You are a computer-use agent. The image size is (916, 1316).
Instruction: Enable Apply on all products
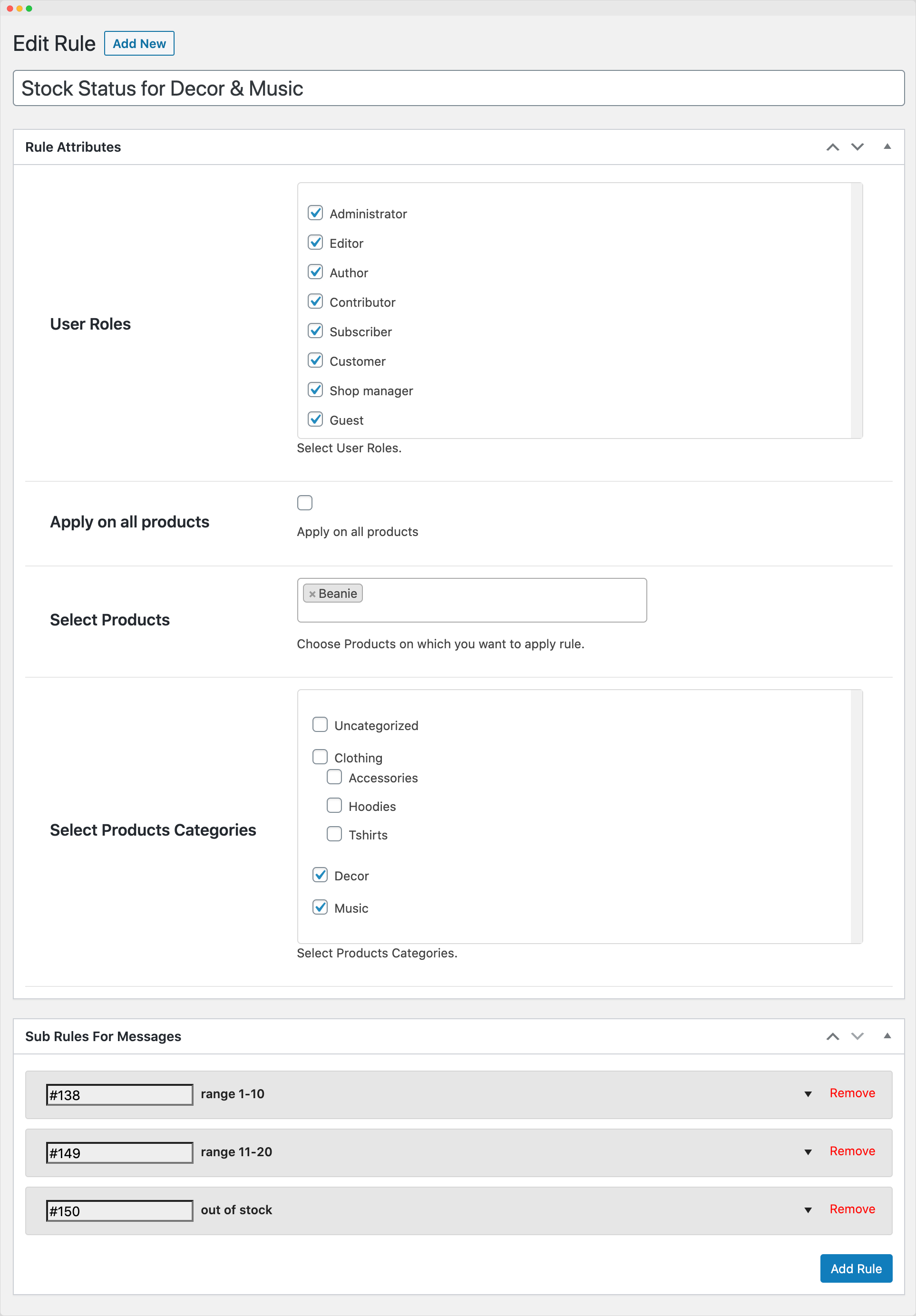[304, 503]
